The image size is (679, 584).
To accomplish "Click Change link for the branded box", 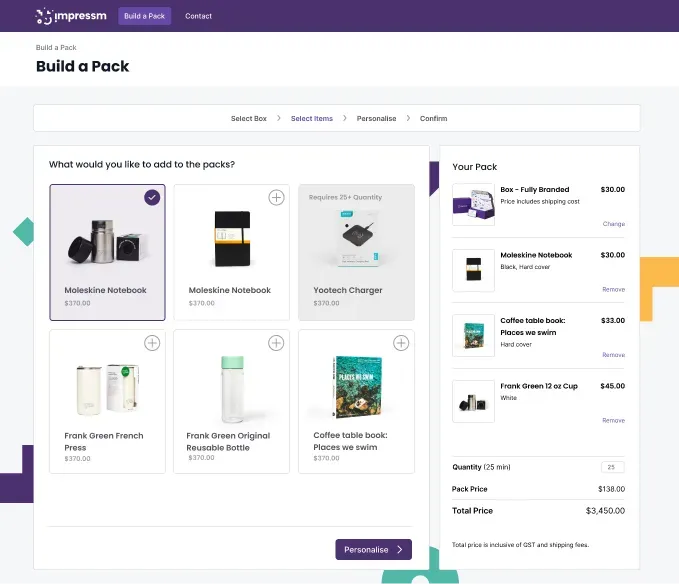I will pyautogui.click(x=614, y=224).
